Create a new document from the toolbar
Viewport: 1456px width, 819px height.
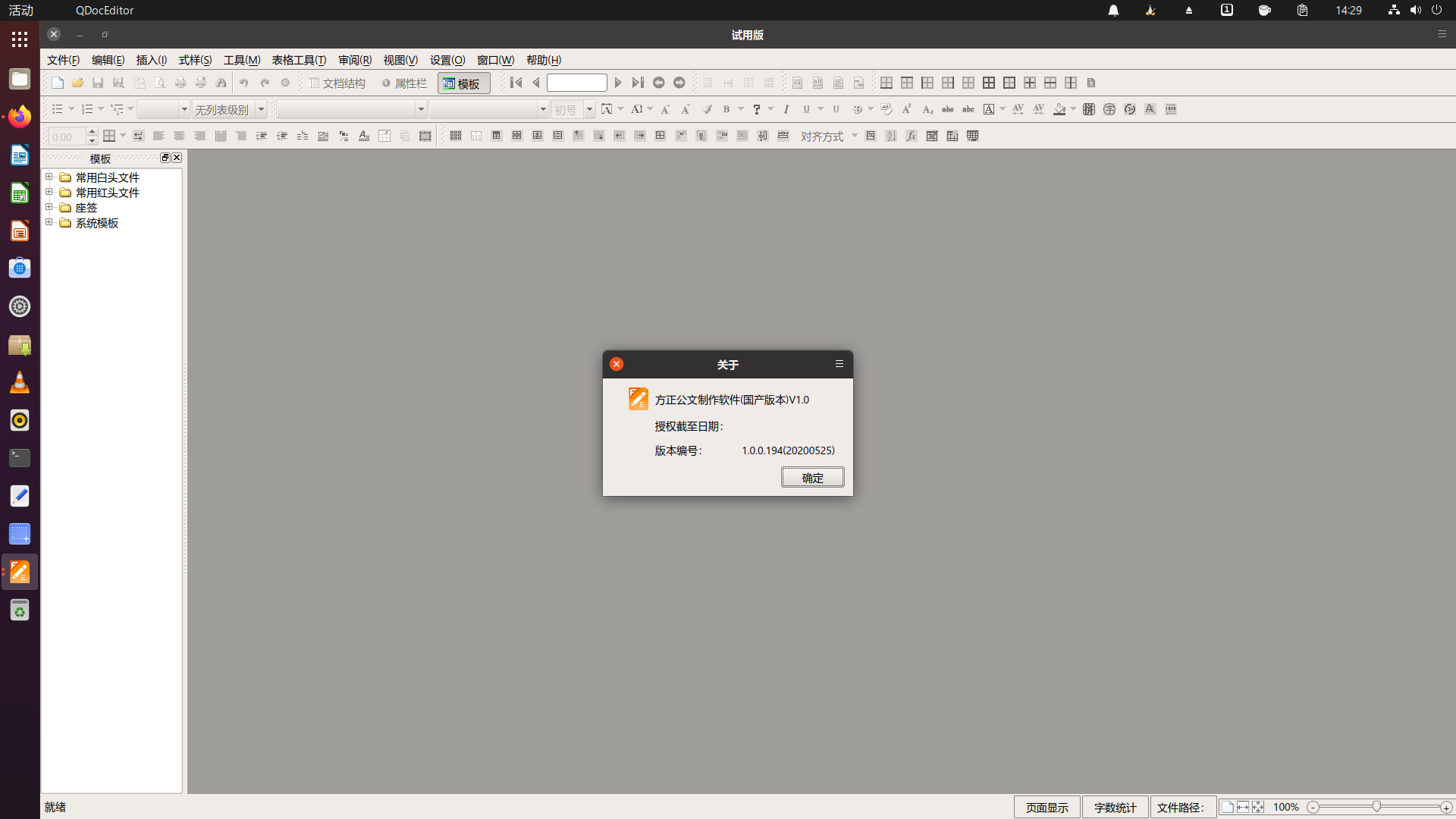click(x=58, y=83)
